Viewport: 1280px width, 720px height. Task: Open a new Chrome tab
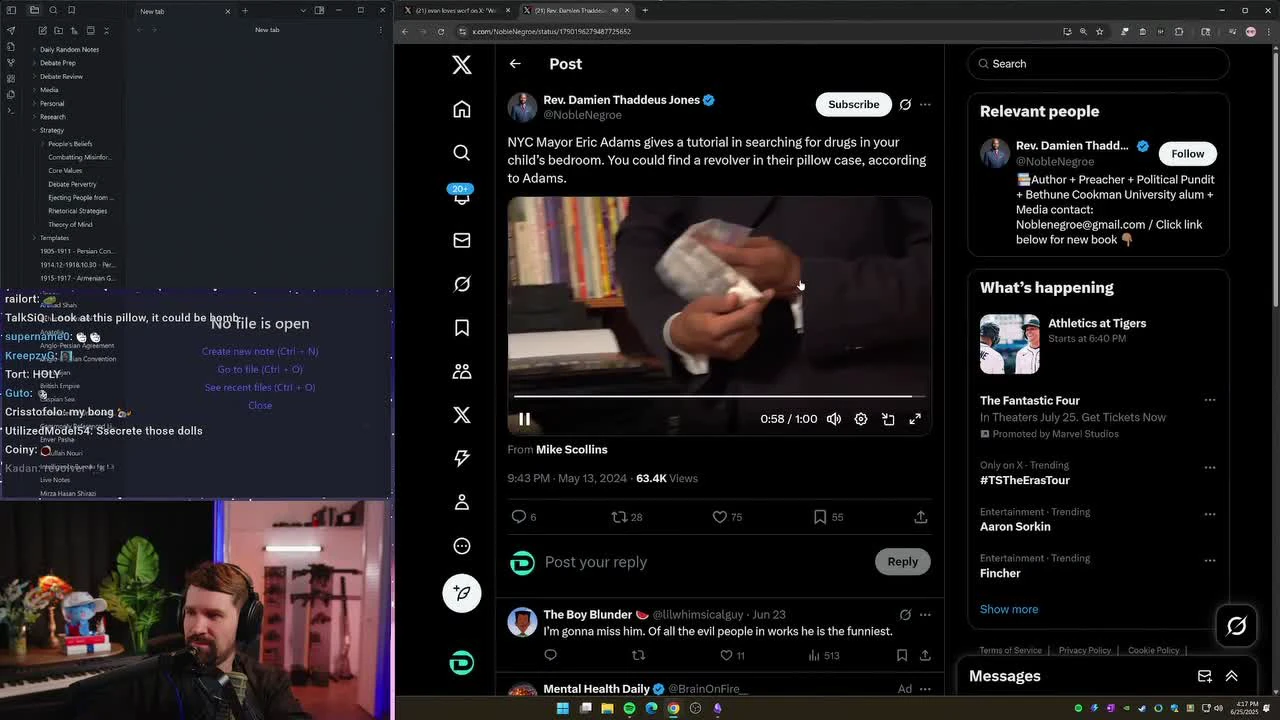645,10
